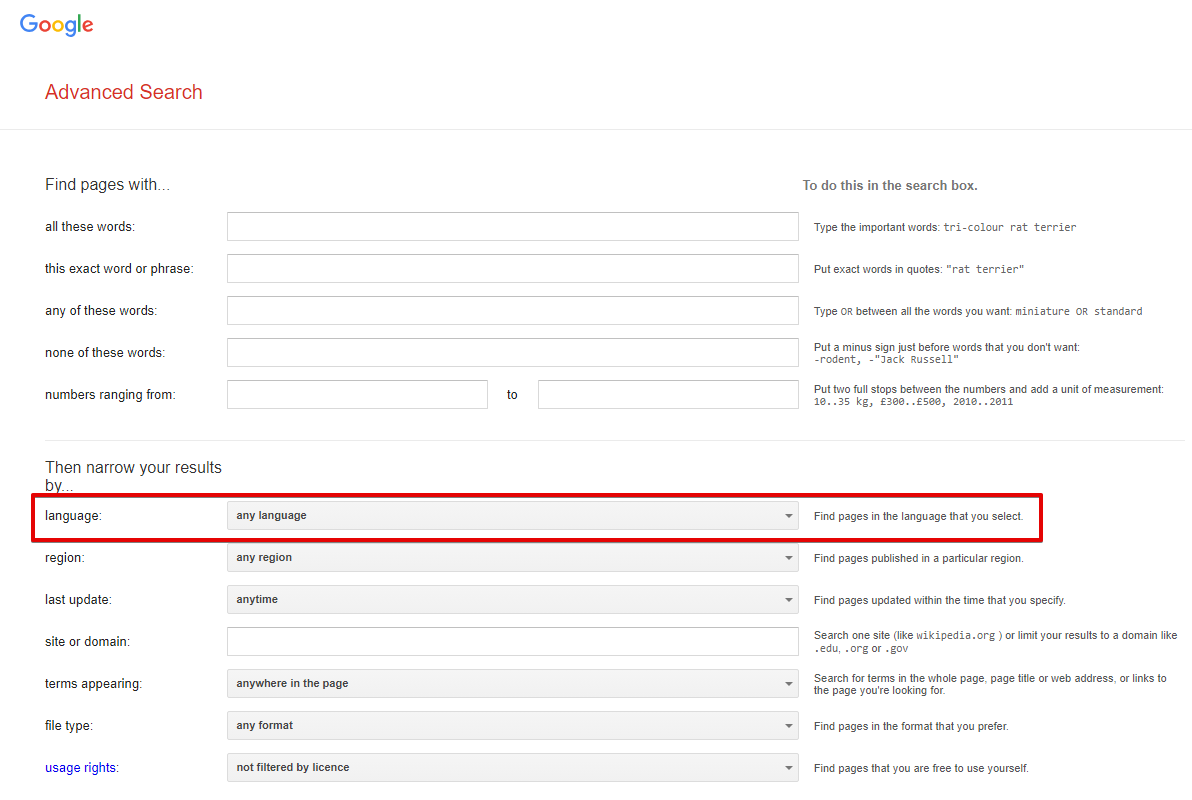Click the arrow on the file type dropdown

coord(788,727)
